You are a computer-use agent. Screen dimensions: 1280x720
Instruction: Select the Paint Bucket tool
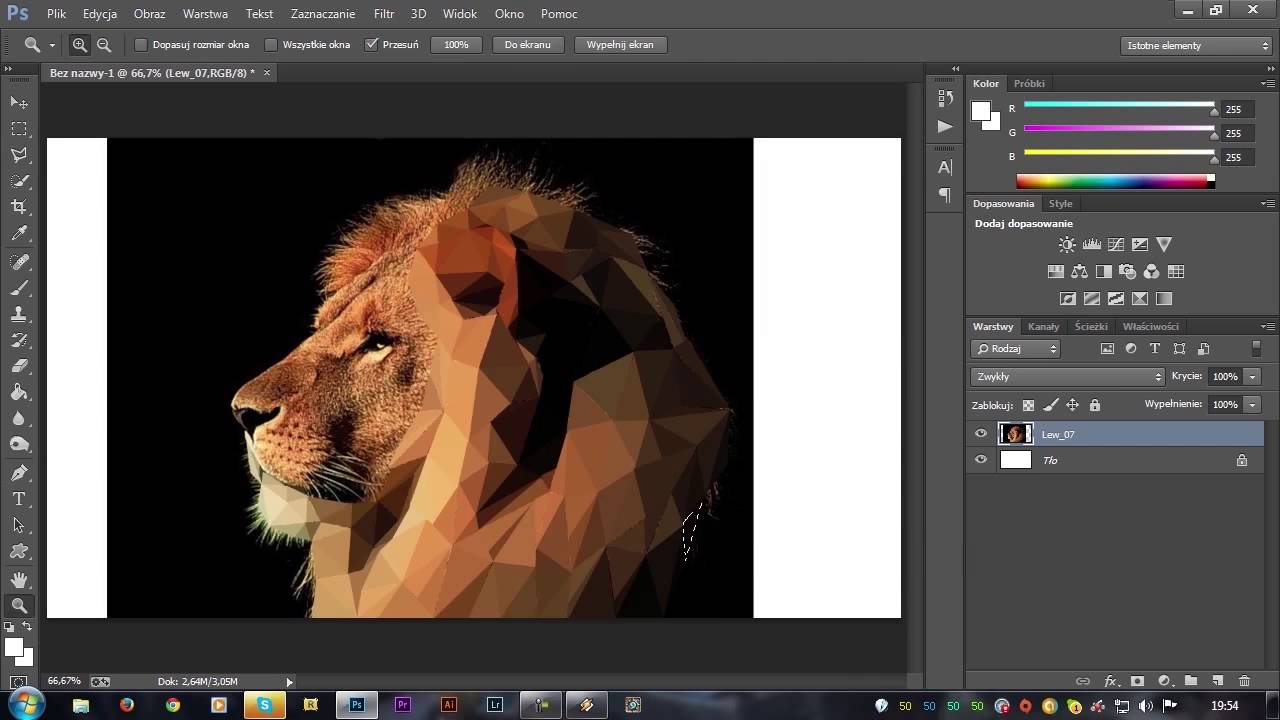[19, 392]
